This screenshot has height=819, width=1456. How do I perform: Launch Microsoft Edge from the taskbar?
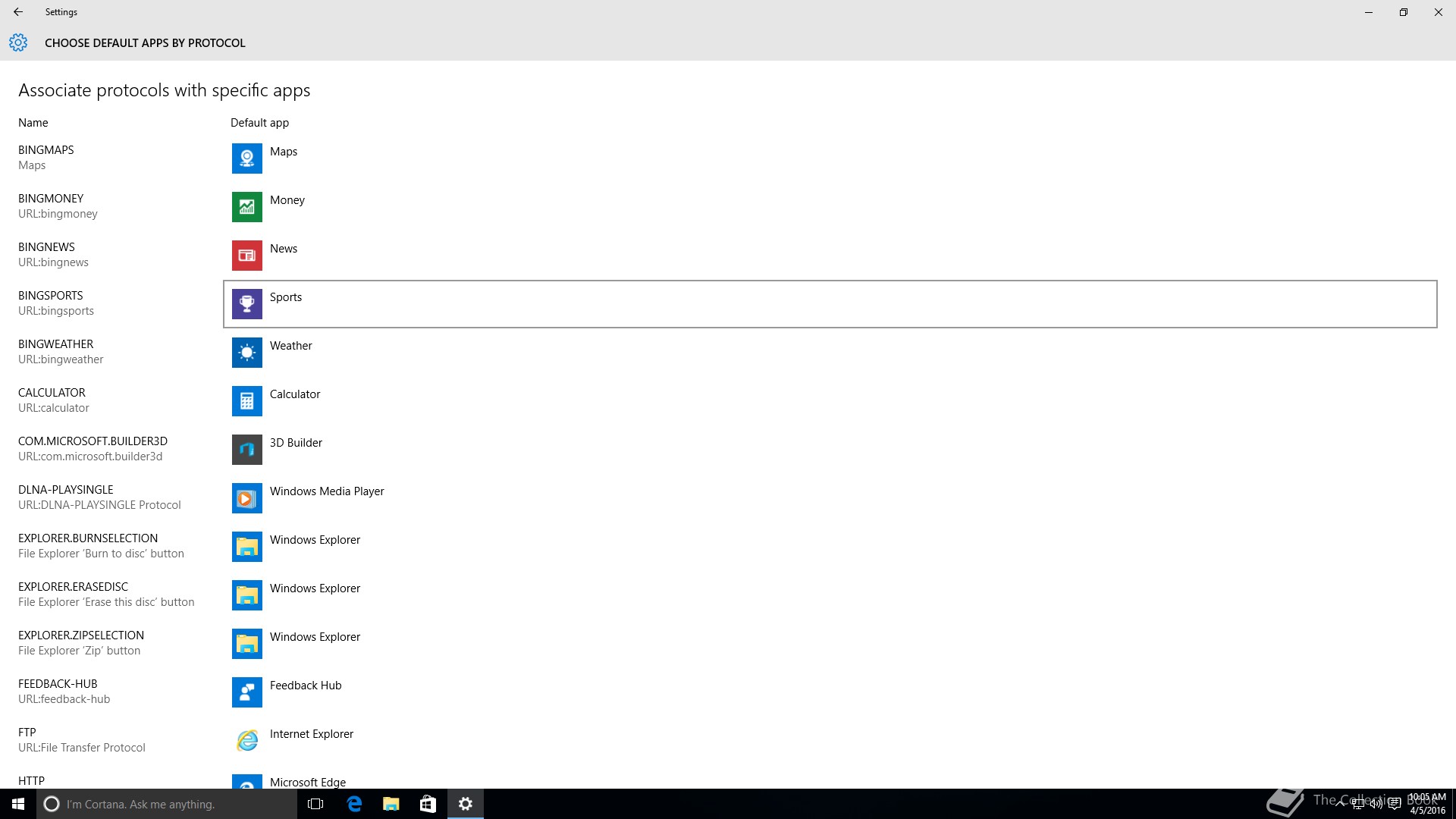[354, 804]
